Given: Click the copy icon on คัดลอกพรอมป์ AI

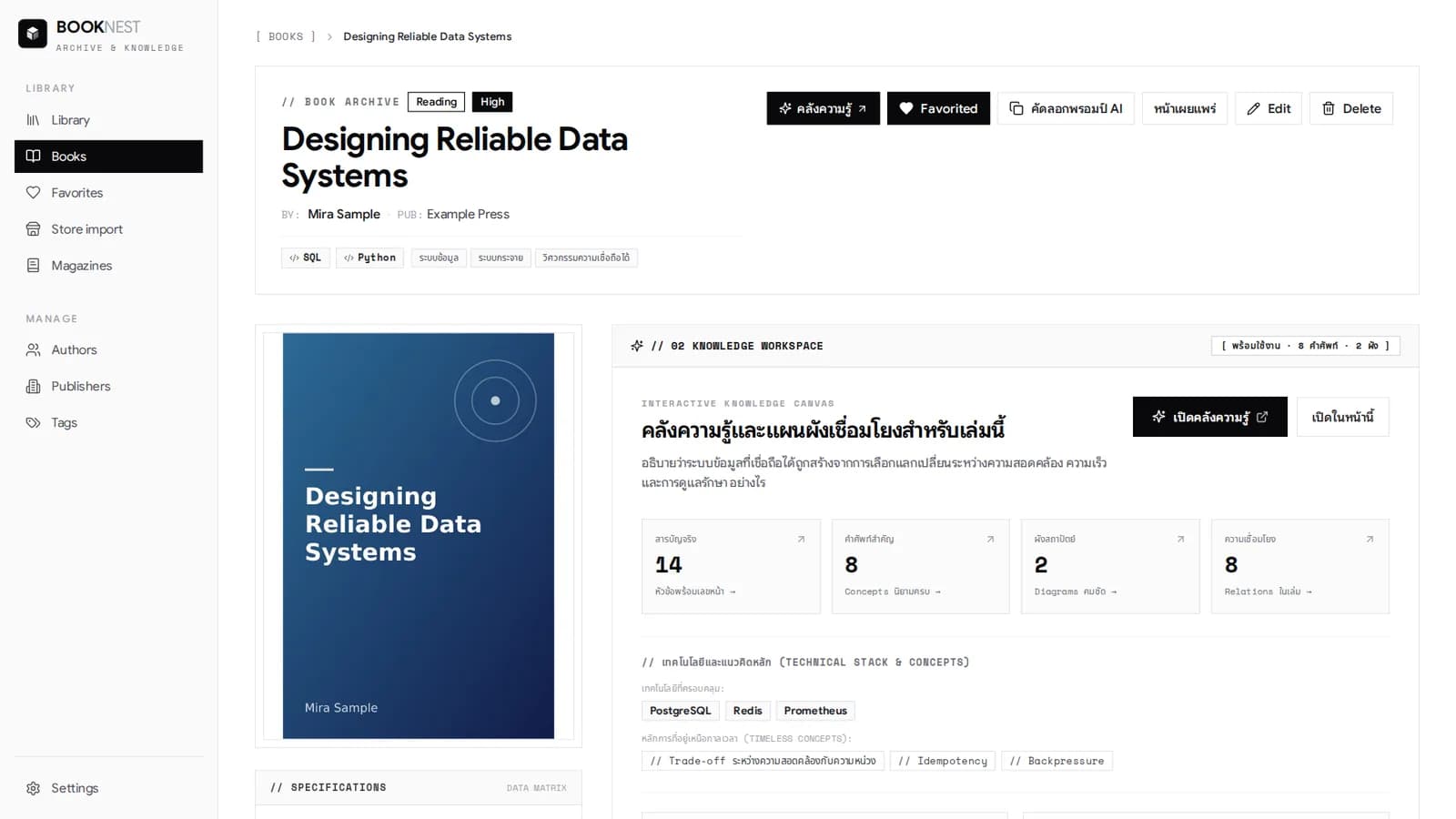Looking at the screenshot, I should click(1016, 108).
